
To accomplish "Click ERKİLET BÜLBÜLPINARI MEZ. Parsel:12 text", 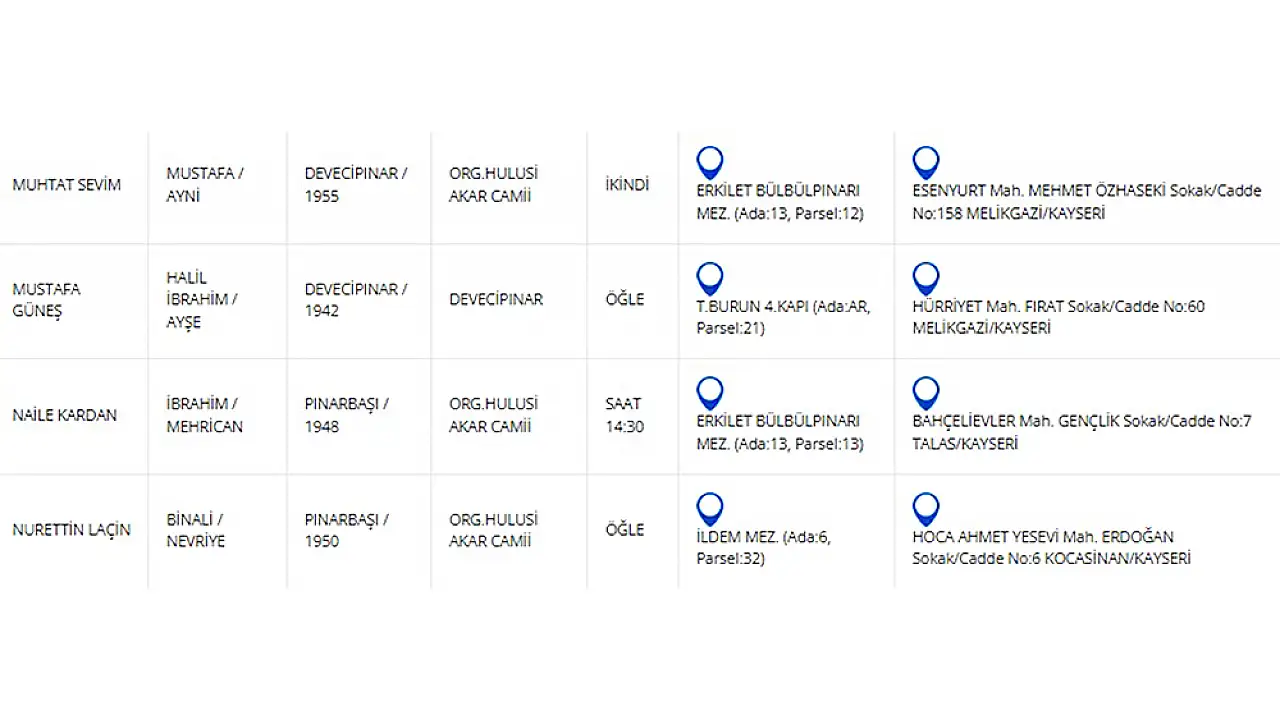I will tap(779, 202).
